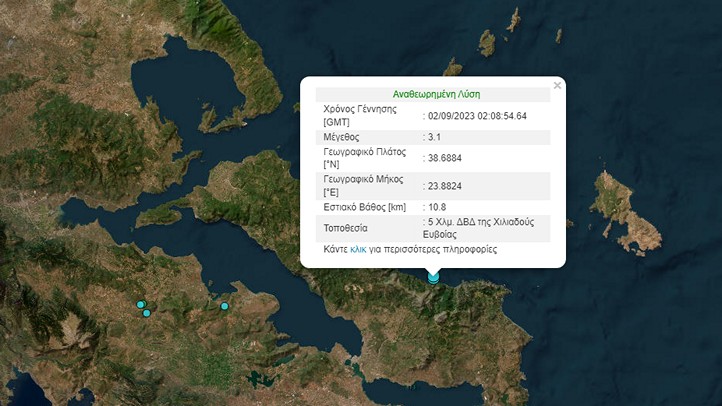This screenshot has width=722, height=406.
Task: Click the 'Αναθεωρημένη Λύση' popup heading
Action: pyautogui.click(x=433, y=94)
